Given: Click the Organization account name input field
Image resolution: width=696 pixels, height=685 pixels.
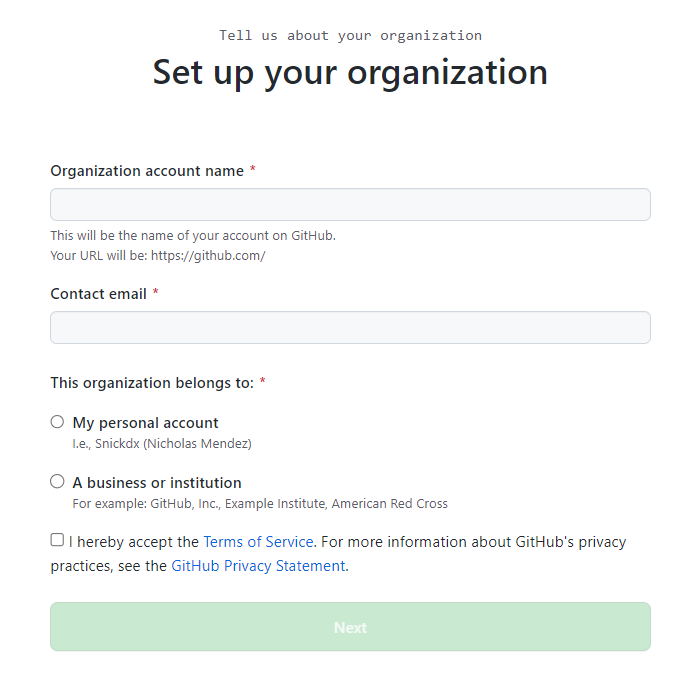Looking at the screenshot, I should tap(350, 205).
